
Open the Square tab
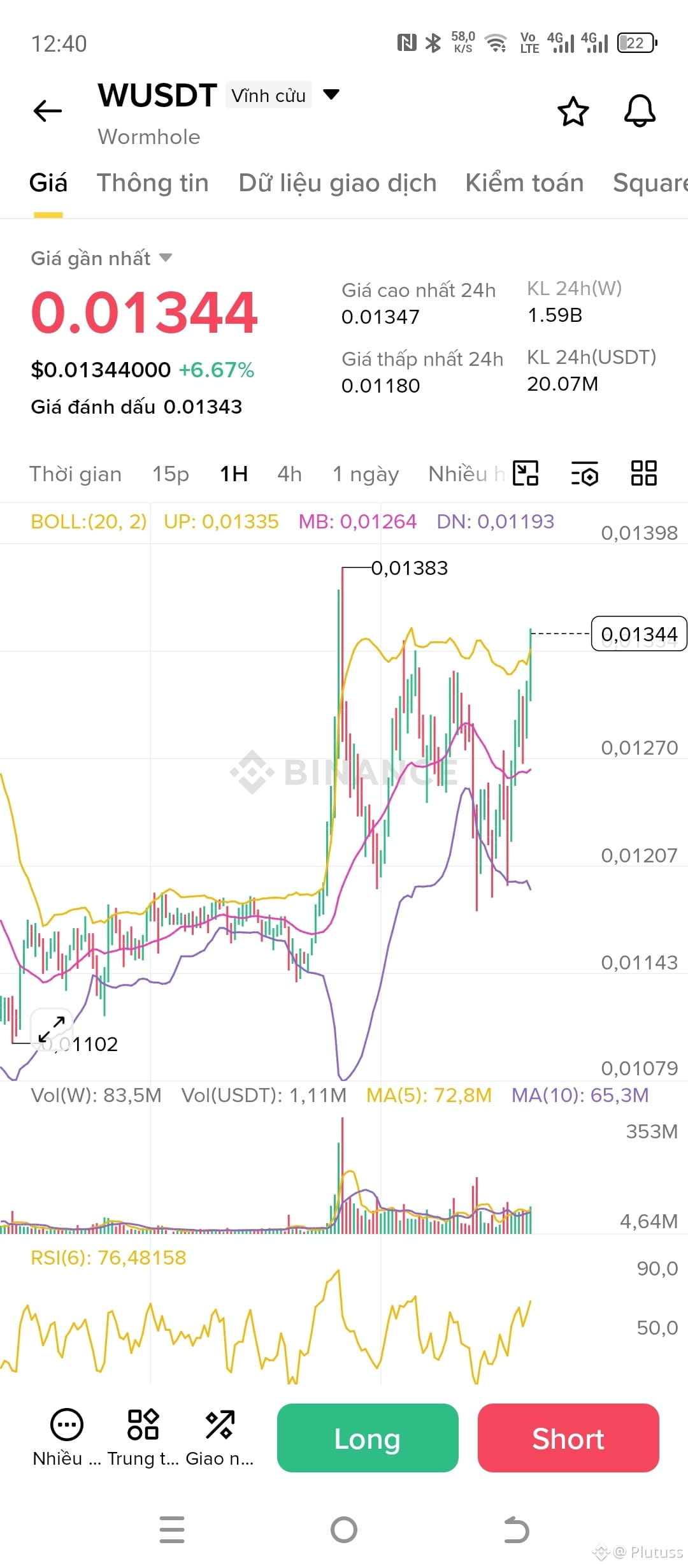pyautogui.click(x=650, y=183)
